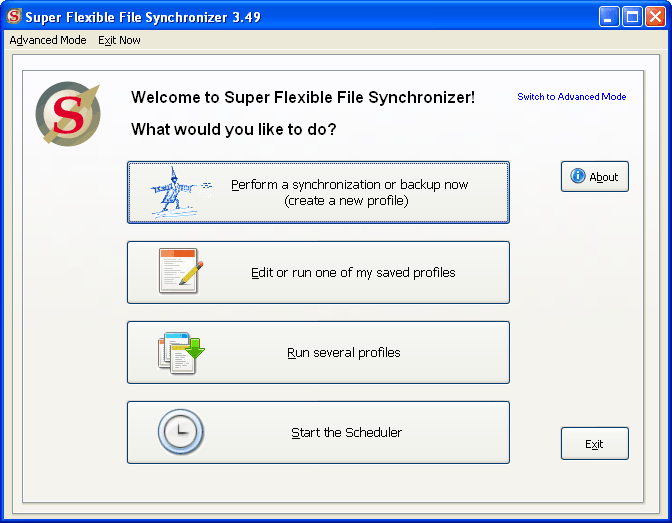Click the "Welcome to Super Flexible File Synchronizer!" heading
The image size is (672, 523).
303,97
